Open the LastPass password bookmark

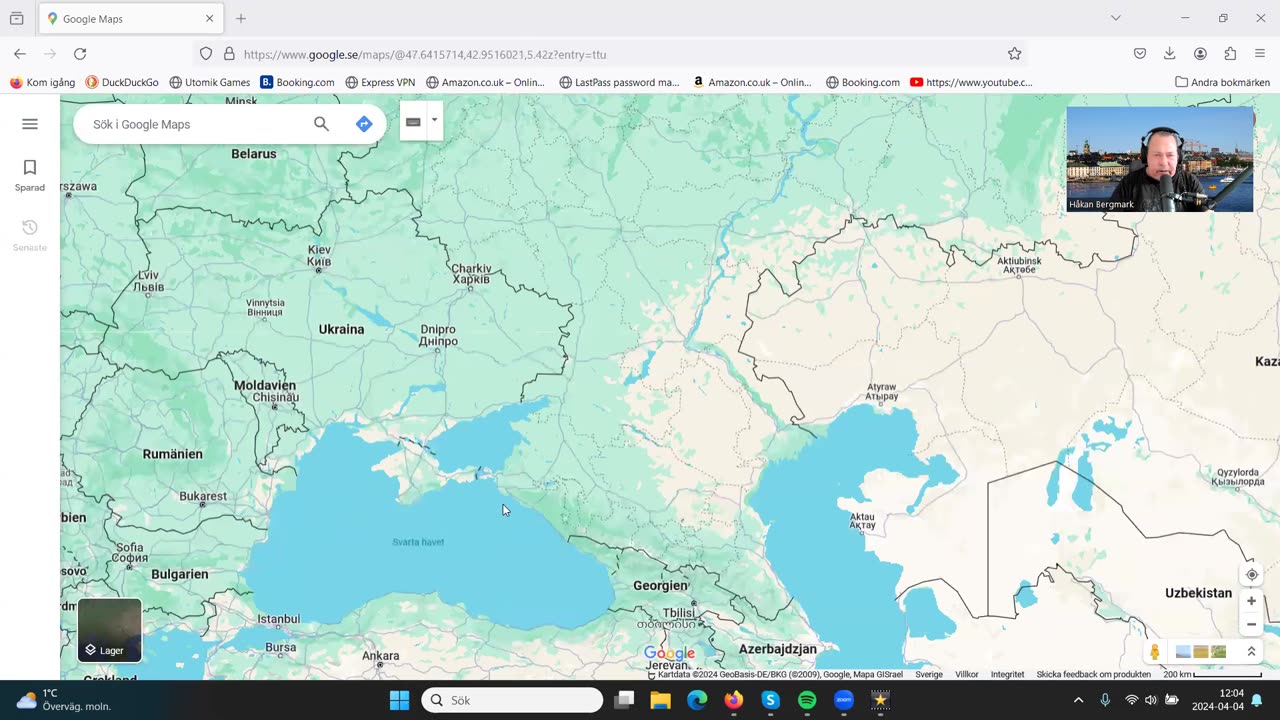pyautogui.click(x=619, y=82)
